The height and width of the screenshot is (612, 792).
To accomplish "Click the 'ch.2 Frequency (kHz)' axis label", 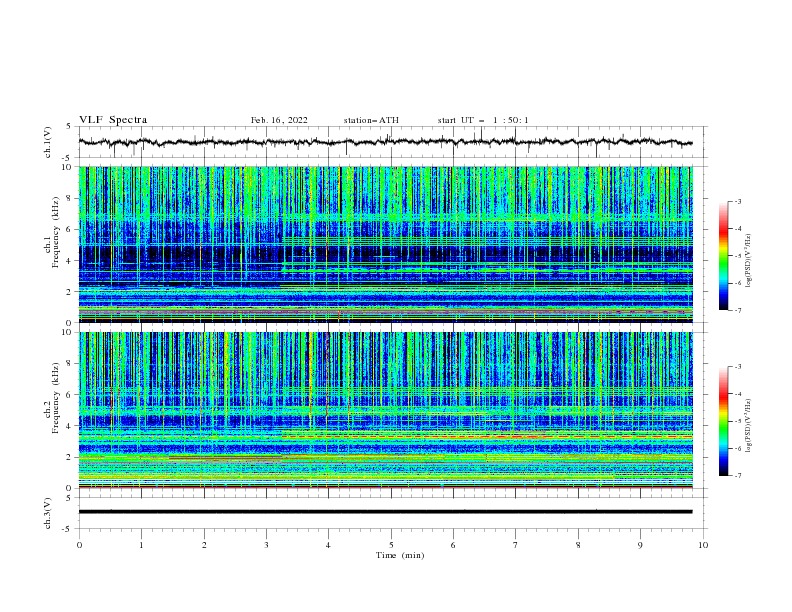I will 52,398.
